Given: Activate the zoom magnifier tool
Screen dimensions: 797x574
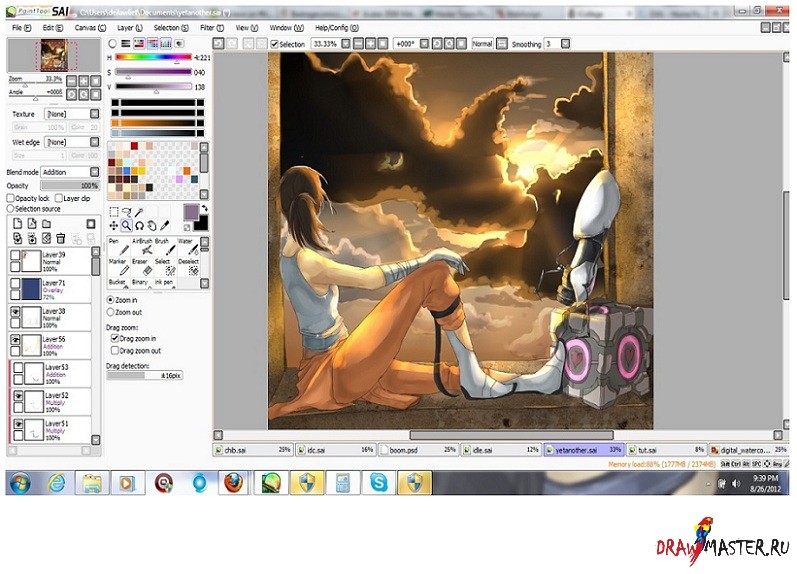Looking at the screenshot, I should tap(127, 226).
